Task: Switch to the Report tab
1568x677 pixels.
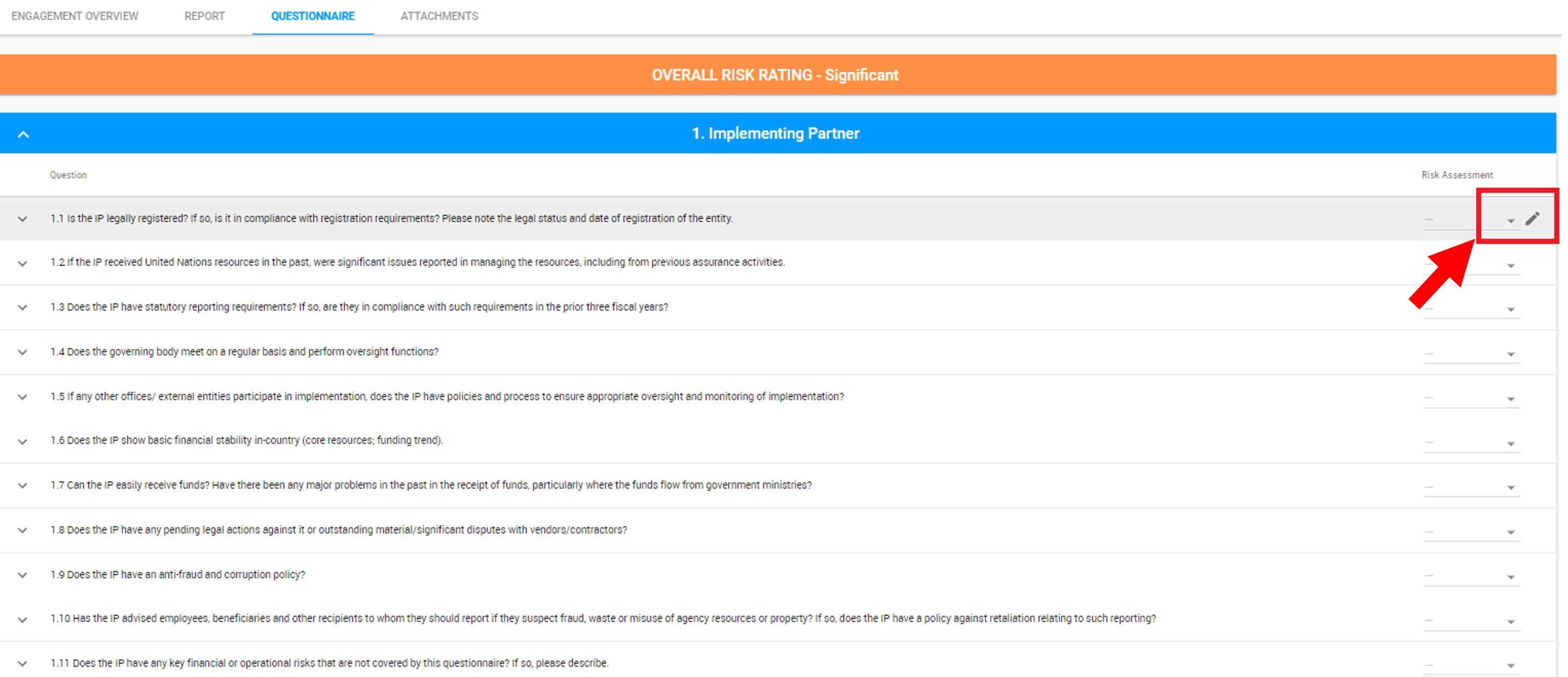Action: 205,17
